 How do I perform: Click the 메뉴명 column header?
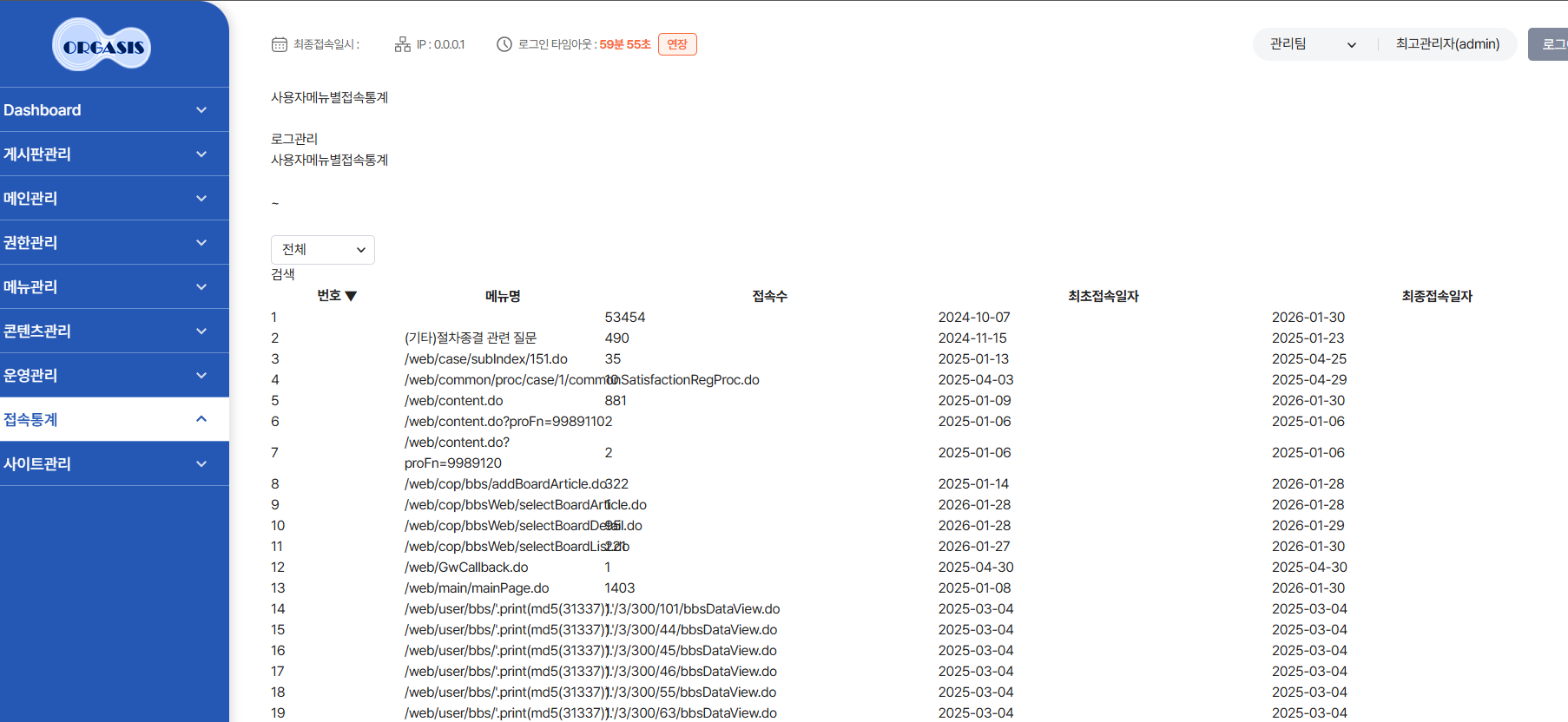[x=503, y=296]
